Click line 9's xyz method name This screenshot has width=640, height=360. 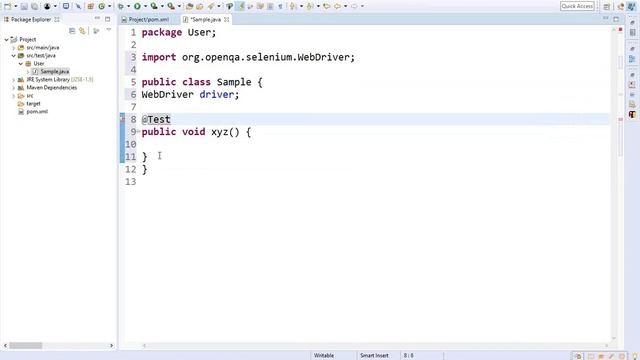click(219, 132)
